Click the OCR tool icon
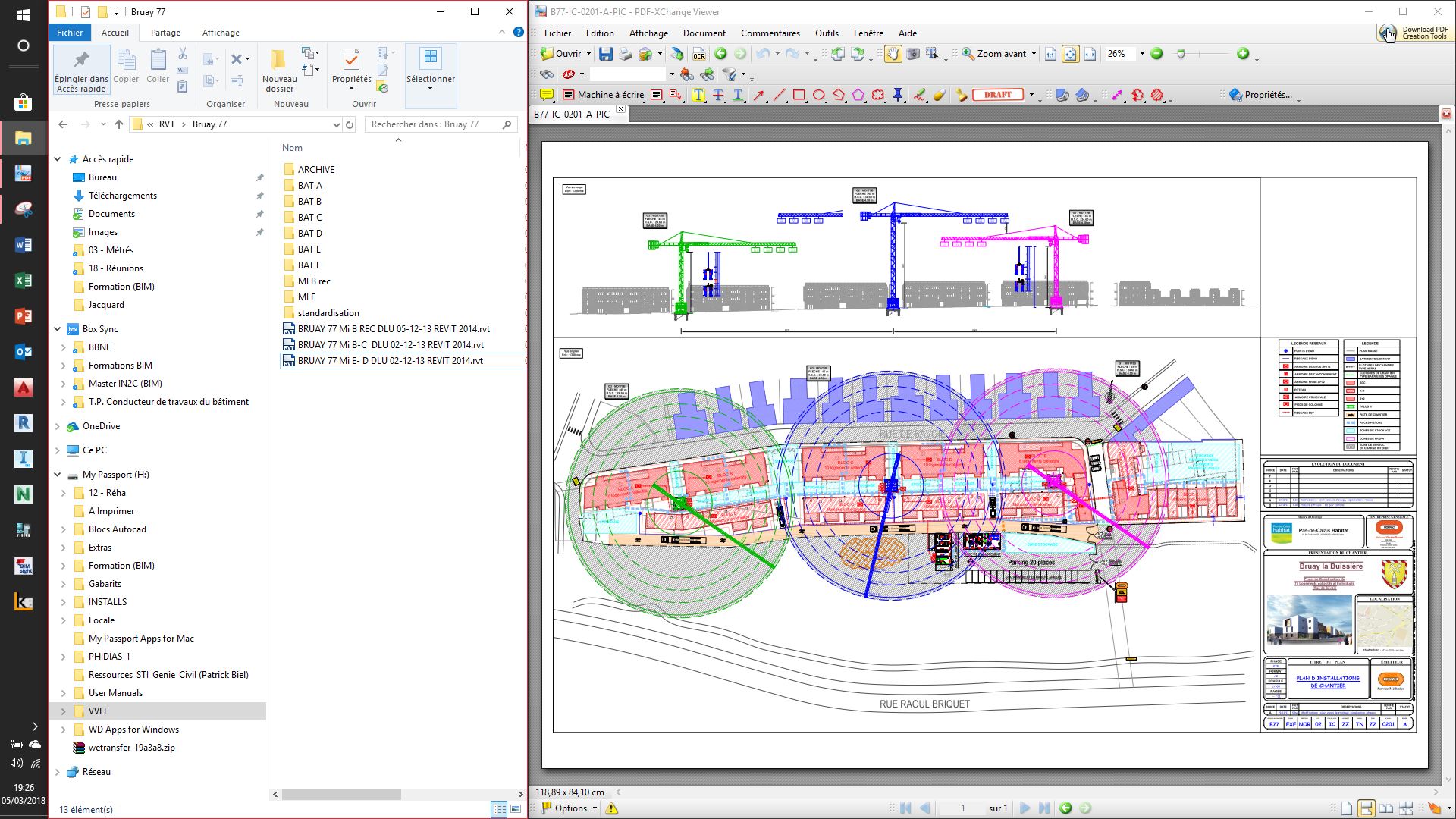This screenshot has width=1456, height=819. click(x=699, y=54)
